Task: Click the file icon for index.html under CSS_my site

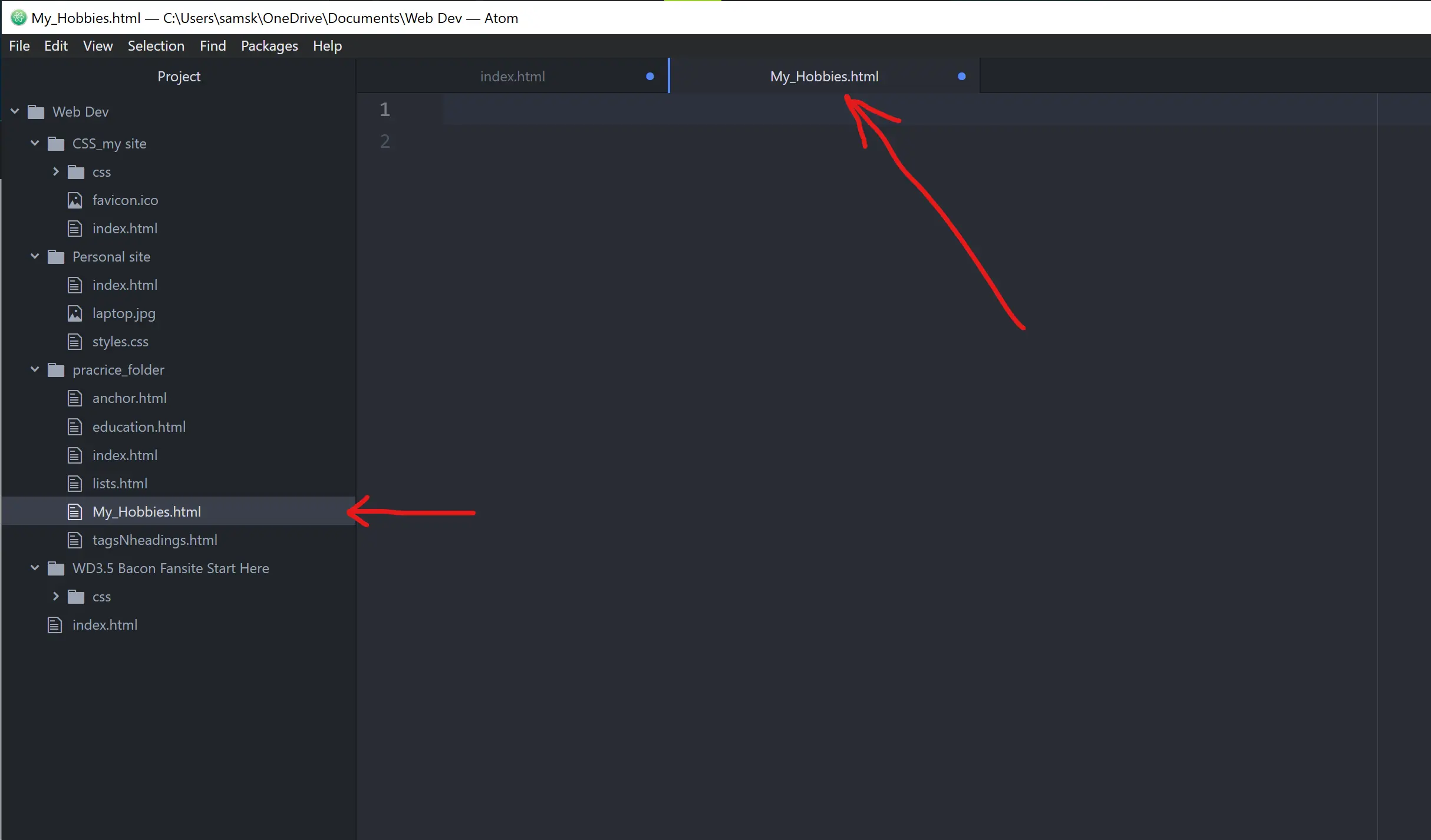Action: coord(75,229)
